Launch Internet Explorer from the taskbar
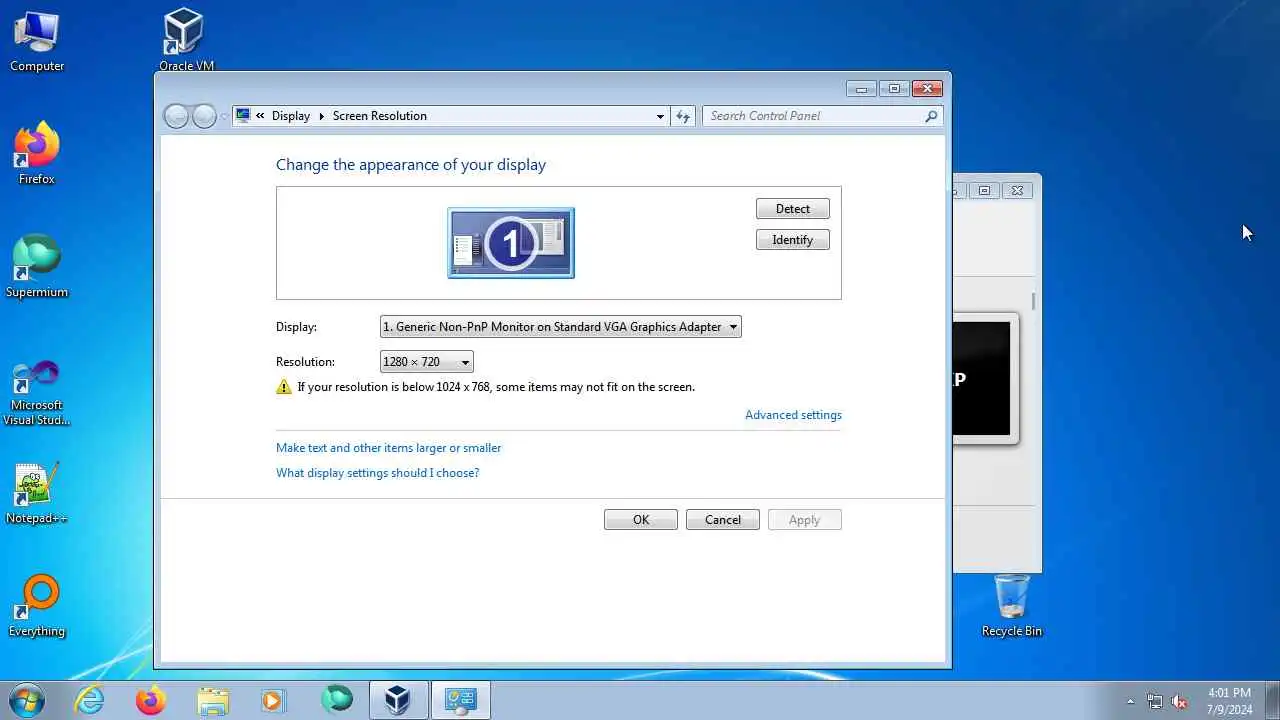 [90, 700]
